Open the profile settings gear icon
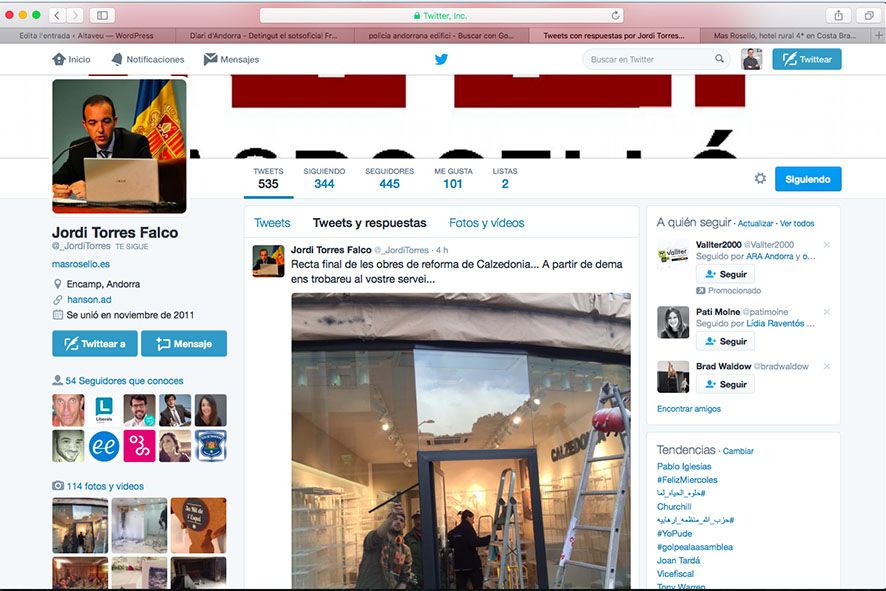Image resolution: width=886 pixels, height=591 pixels. [x=760, y=178]
